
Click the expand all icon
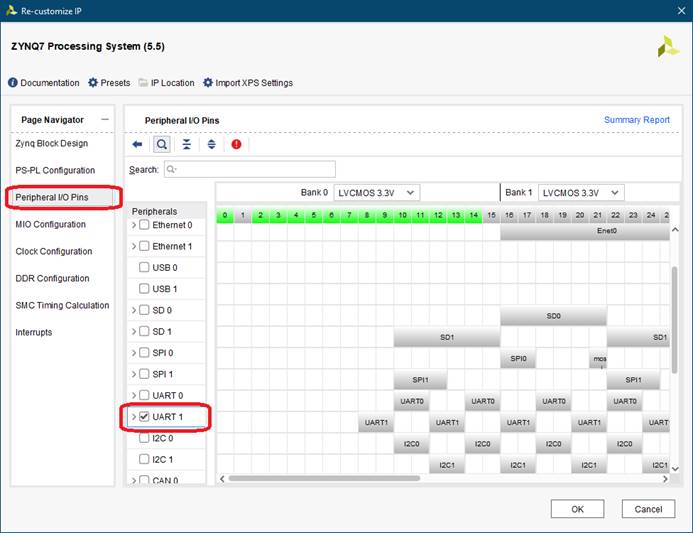tap(211, 144)
